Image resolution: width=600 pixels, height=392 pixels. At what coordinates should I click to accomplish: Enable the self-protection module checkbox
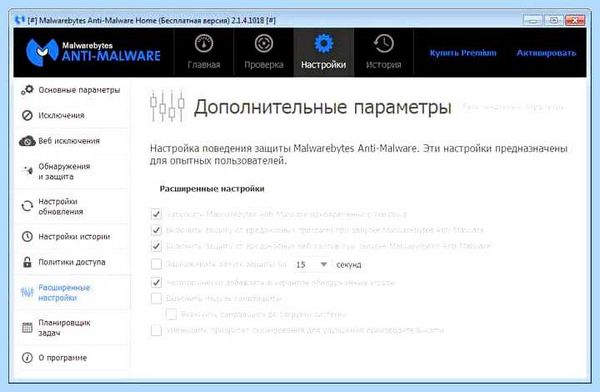156,298
